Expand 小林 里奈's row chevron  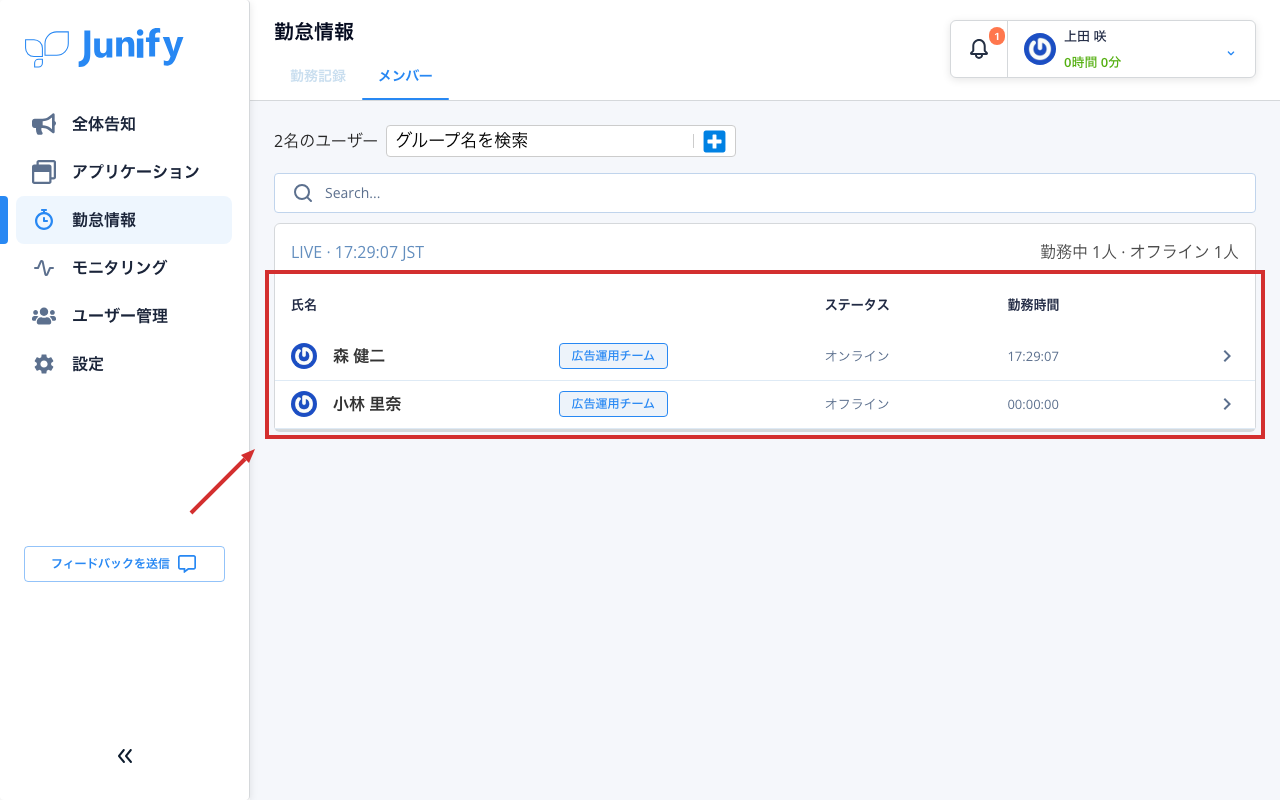(1227, 404)
